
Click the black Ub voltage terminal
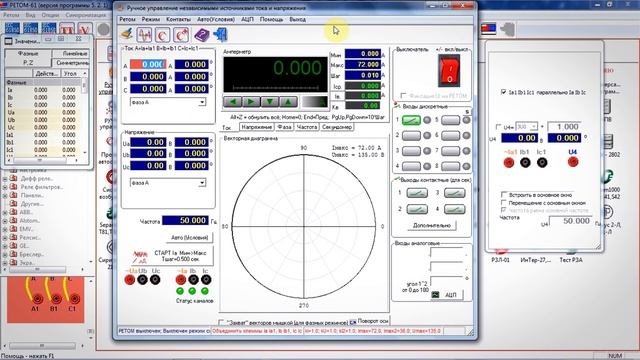pyautogui.click(x=142, y=280)
